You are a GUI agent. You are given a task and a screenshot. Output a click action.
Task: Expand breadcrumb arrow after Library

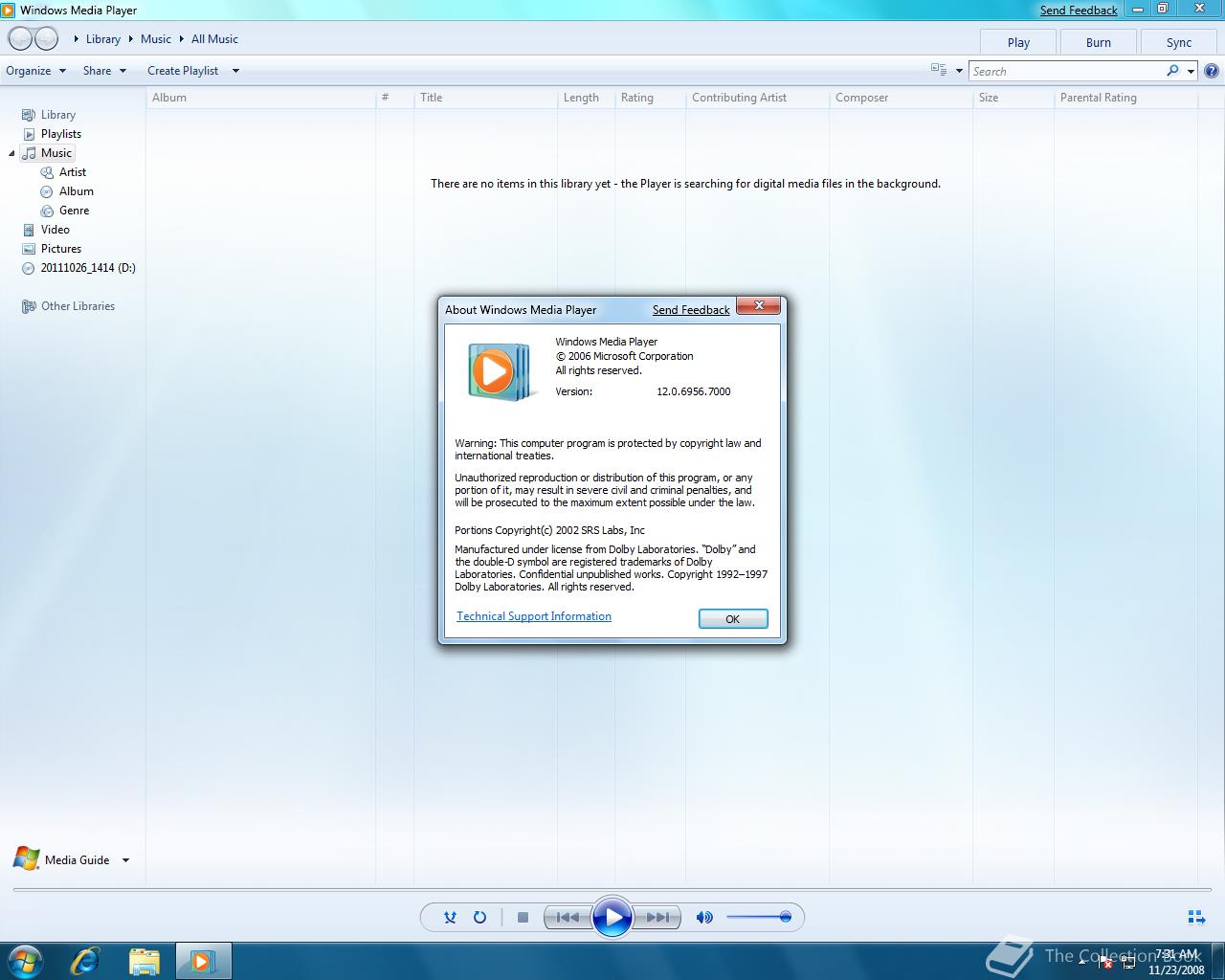pyautogui.click(x=130, y=39)
